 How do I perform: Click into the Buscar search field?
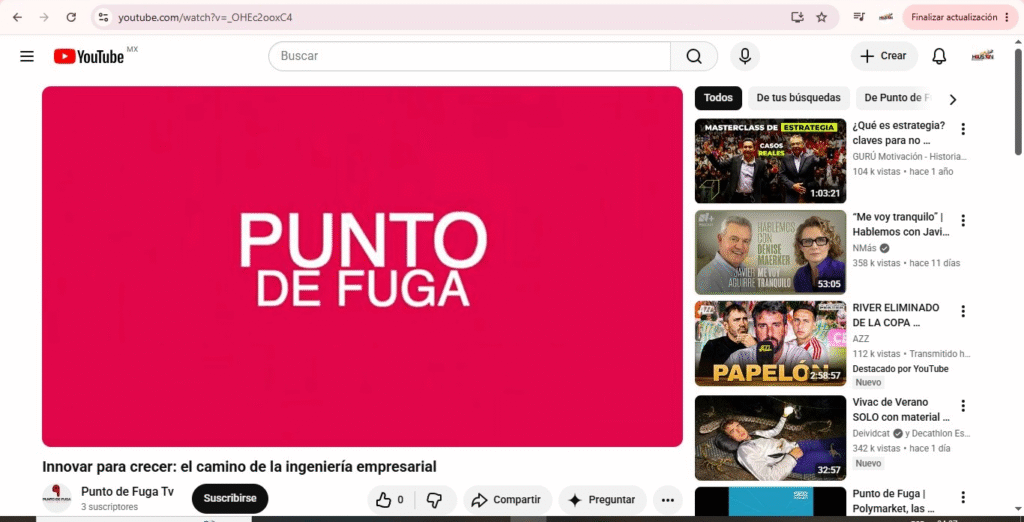click(470, 56)
